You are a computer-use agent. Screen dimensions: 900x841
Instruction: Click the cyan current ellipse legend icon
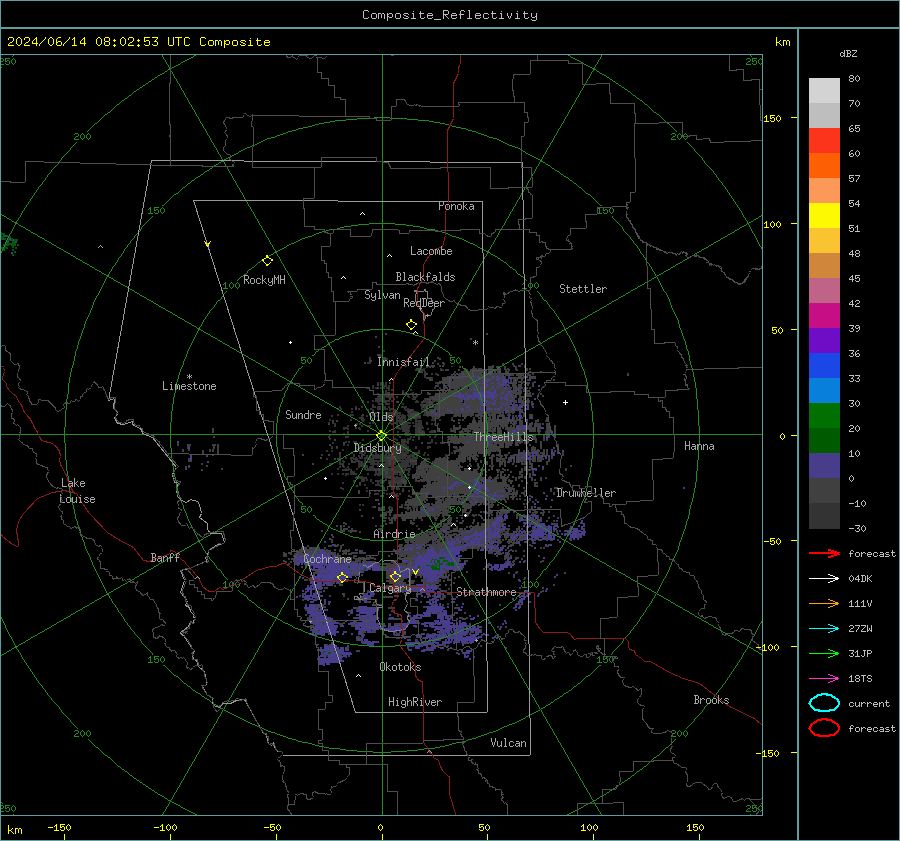tap(824, 703)
